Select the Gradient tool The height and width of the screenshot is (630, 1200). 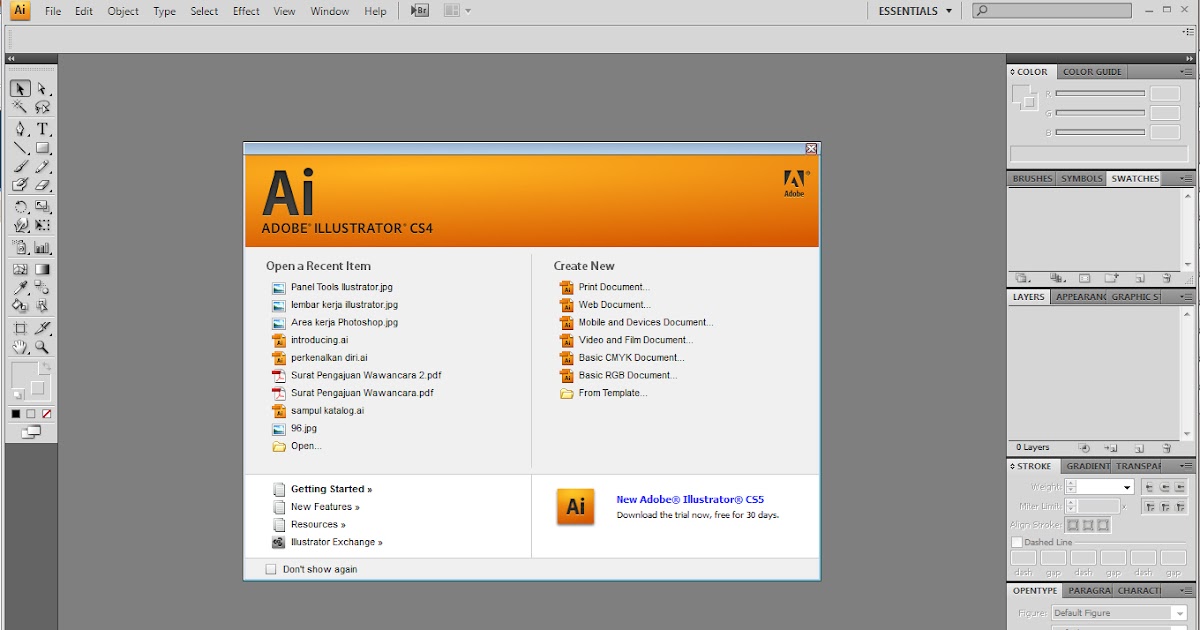click(x=42, y=269)
